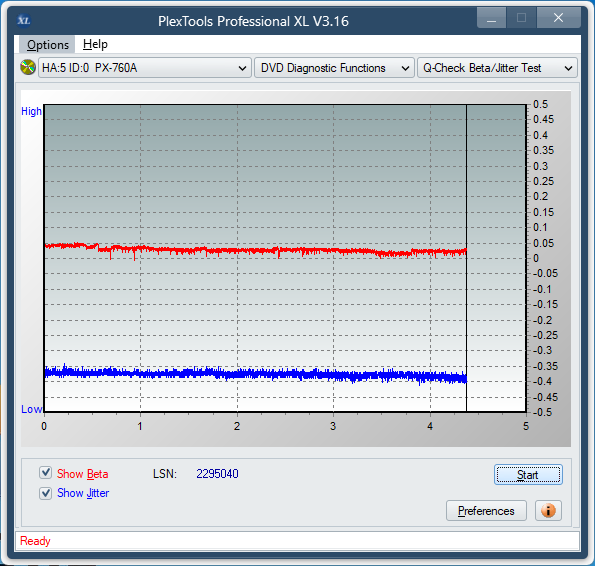The height and width of the screenshot is (566, 595).
Task: Click the LSN value 2295040
Action: coord(217,474)
